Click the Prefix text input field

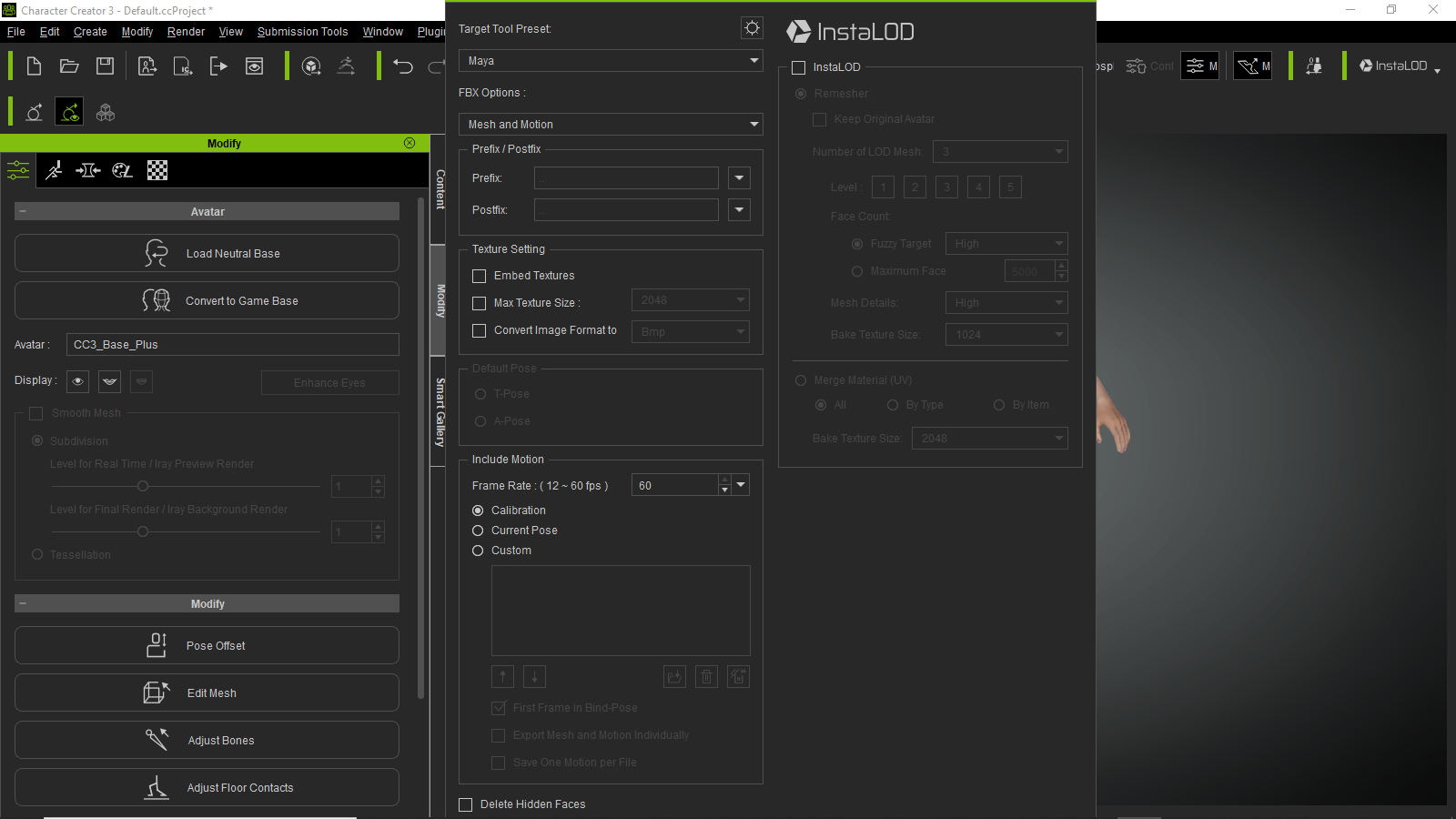click(626, 178)
